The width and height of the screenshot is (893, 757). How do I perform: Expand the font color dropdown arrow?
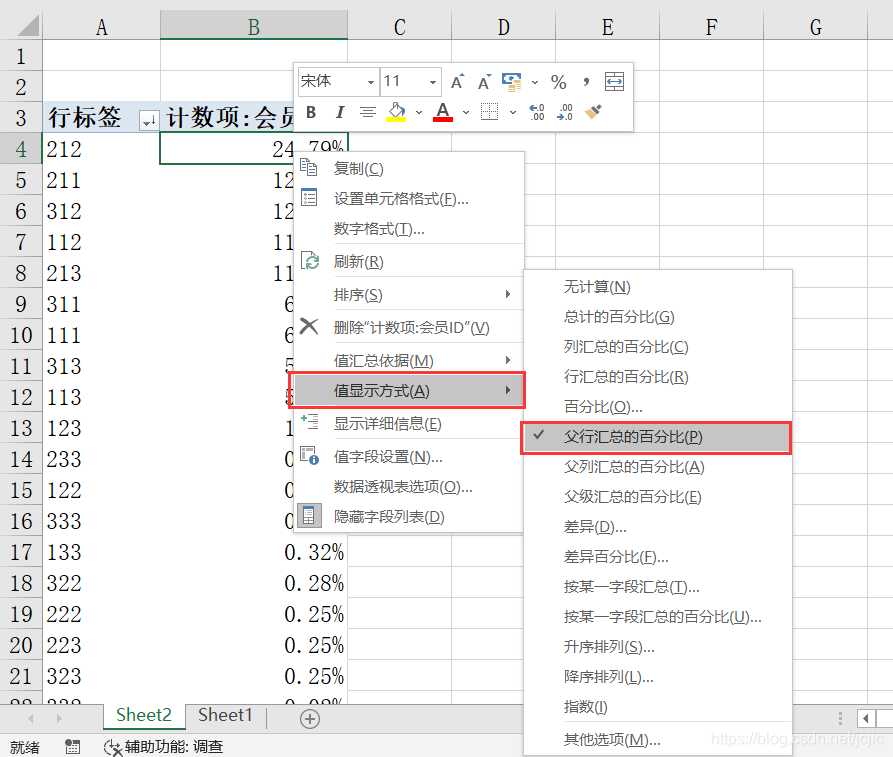point(466,113)
